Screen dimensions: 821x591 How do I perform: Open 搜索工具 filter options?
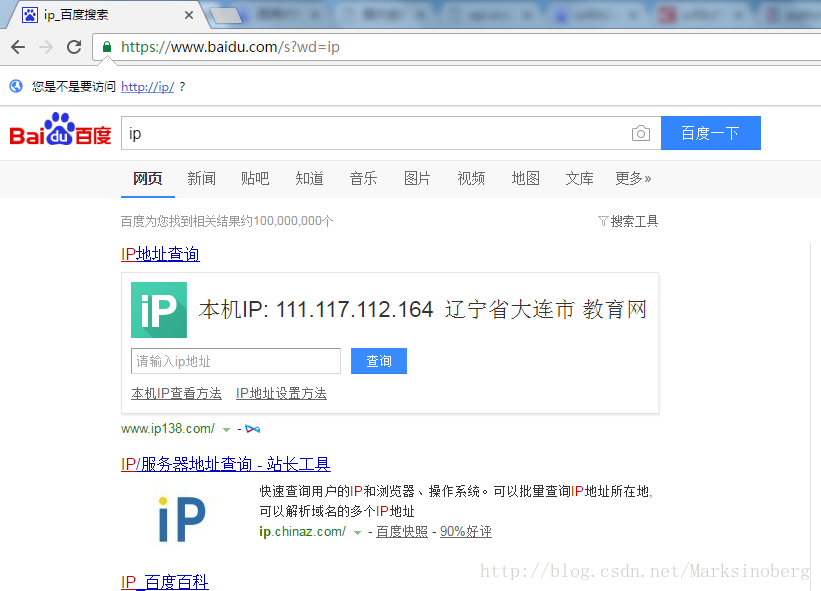click(628, 221)
